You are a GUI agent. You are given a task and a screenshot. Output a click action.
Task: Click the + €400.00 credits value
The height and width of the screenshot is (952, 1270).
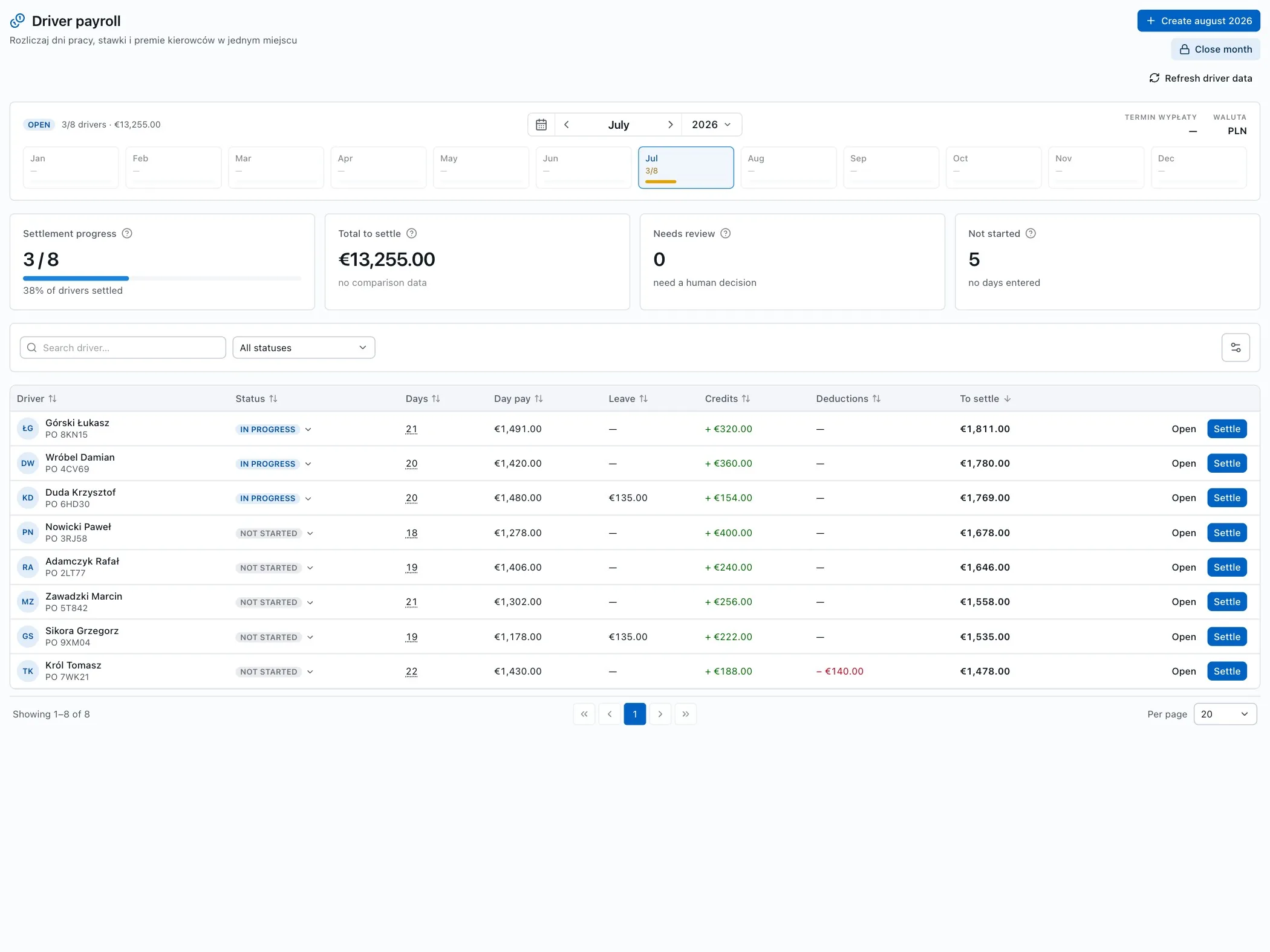(x=729, y=533)
